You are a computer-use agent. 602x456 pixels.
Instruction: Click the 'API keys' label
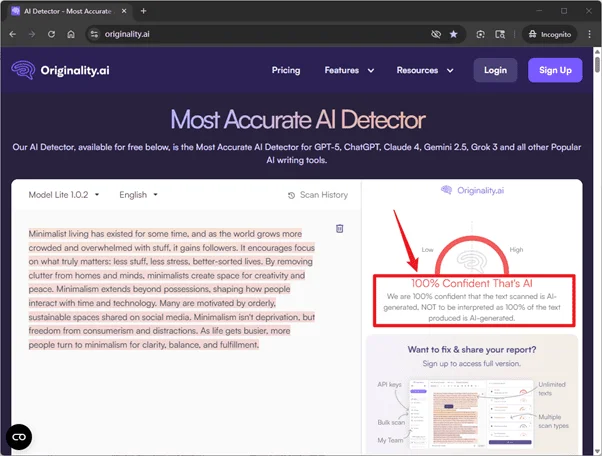(x=389, y=384)
